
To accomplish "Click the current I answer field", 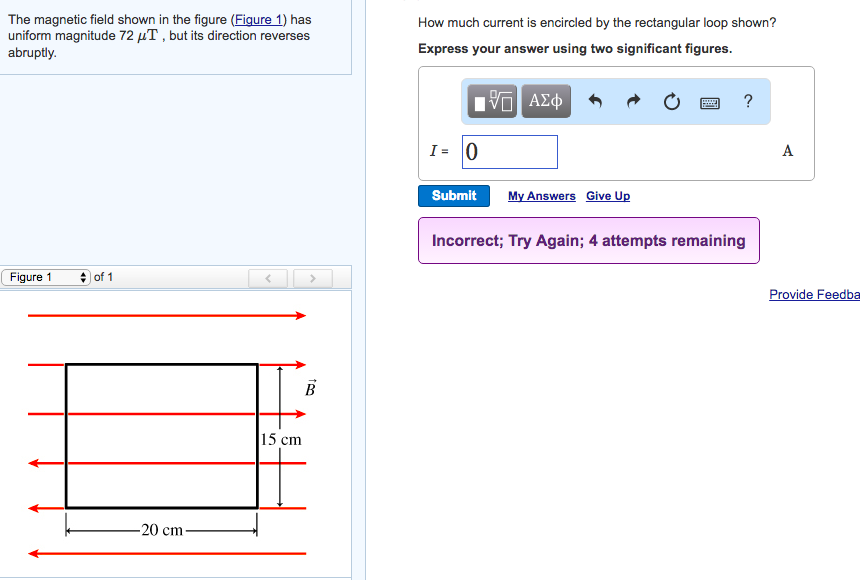I will coord(510,152).
